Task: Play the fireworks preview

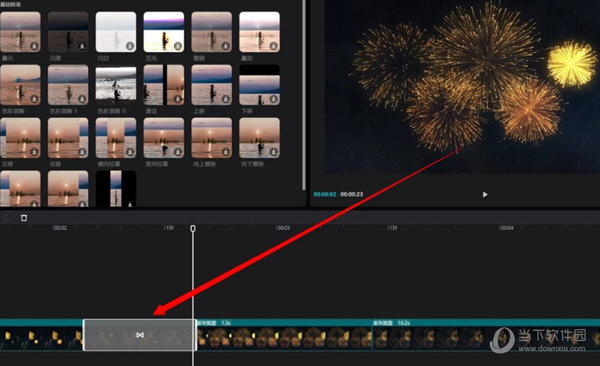Action: pos(485,194)
